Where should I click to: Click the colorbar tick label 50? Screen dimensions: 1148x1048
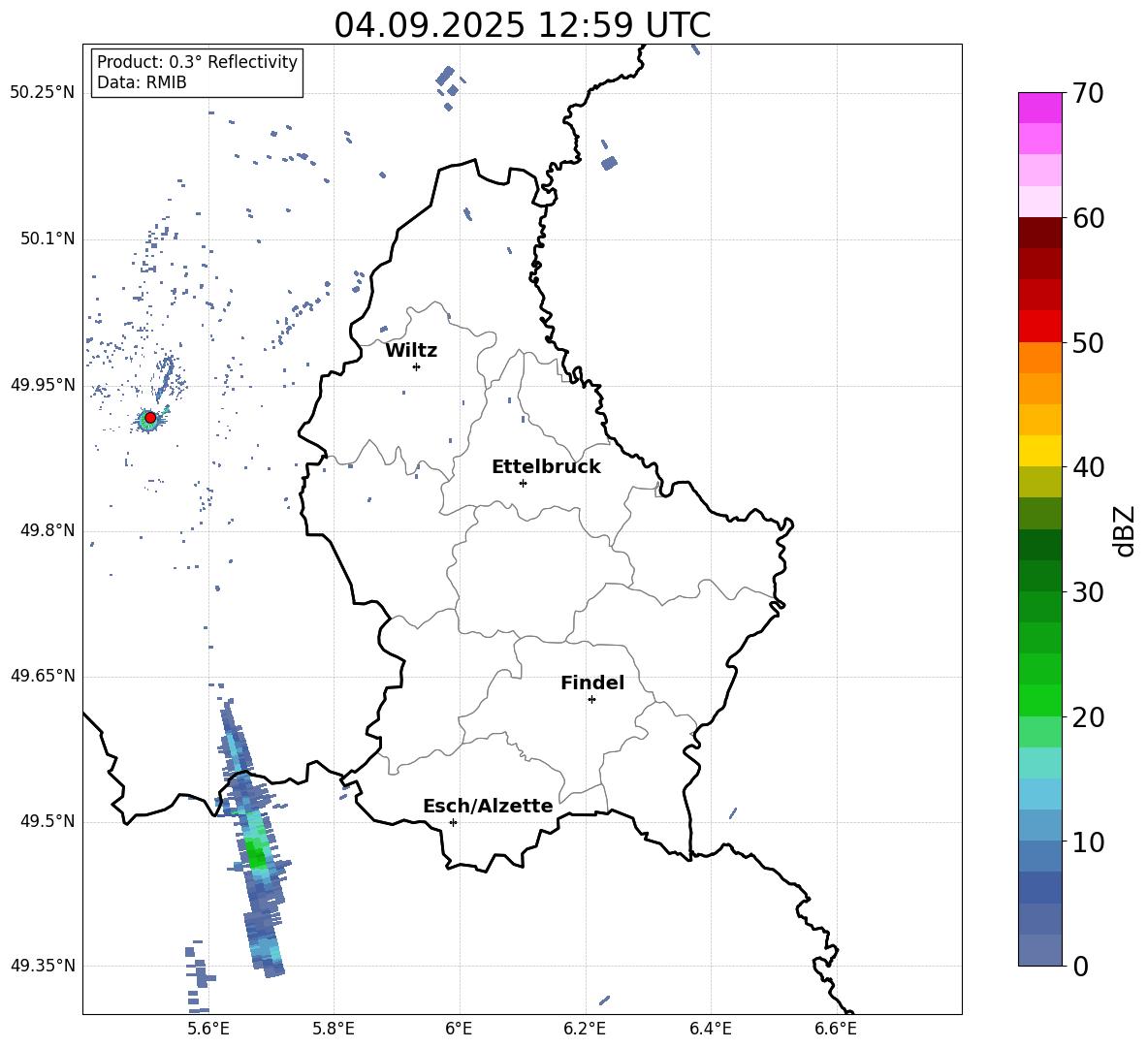(1088, 342)
